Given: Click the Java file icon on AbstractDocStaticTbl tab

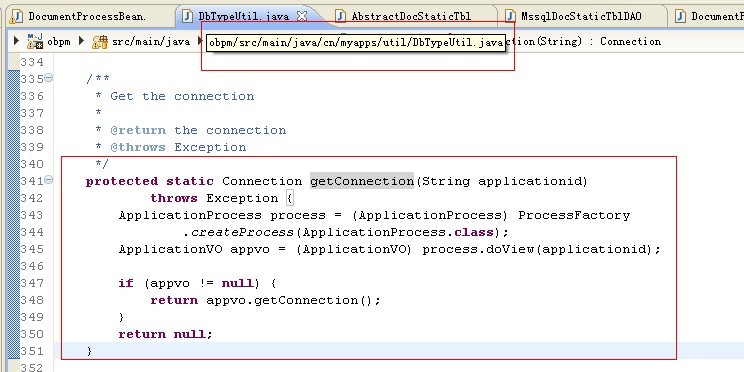Looking at the screenshot, I should pyautogui.click(x=340, y=16).
